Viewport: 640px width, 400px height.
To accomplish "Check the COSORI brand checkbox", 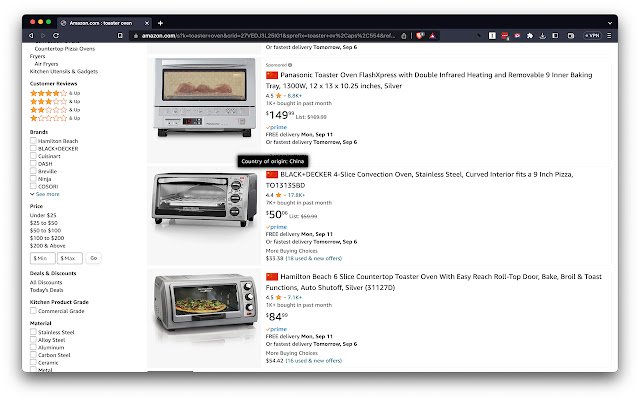I will [33, 186].
